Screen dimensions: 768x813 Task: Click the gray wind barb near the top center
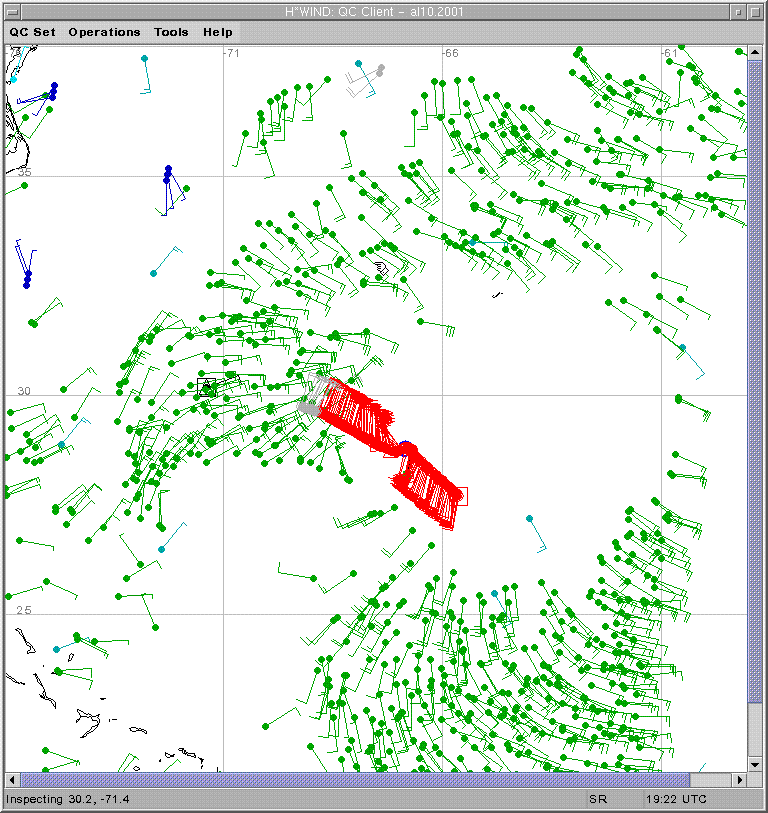click(x=379, y=70)
